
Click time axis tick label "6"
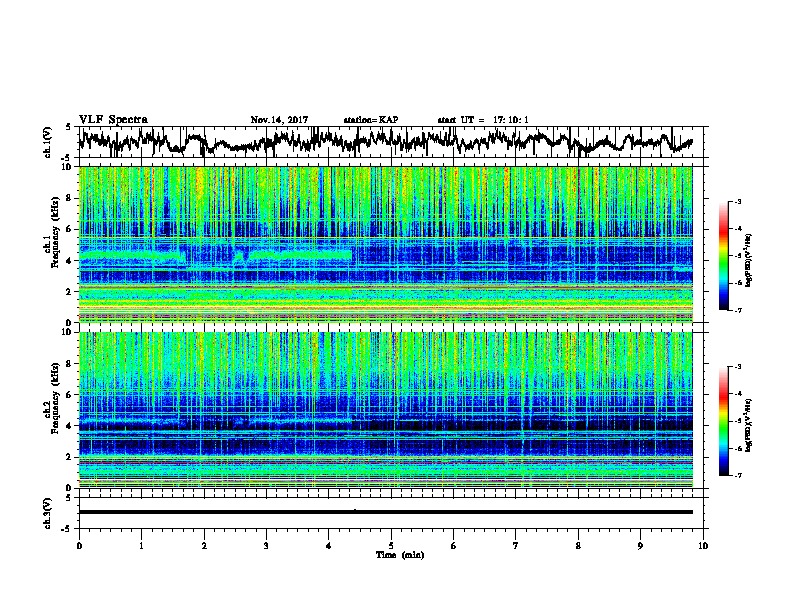point(454,546)
